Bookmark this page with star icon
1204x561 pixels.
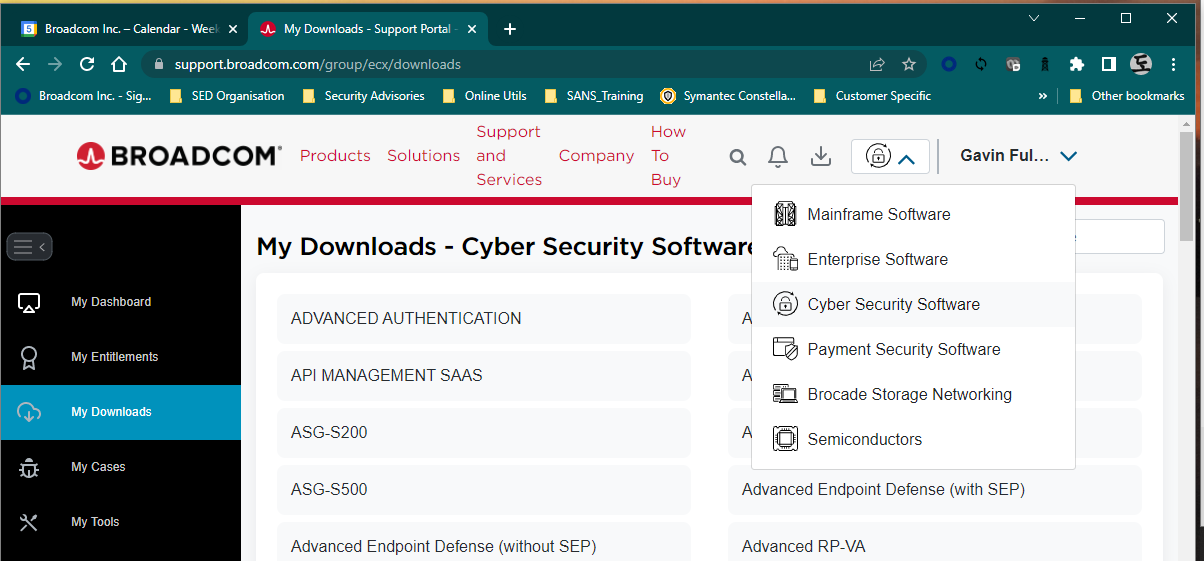tap(909, 64)
